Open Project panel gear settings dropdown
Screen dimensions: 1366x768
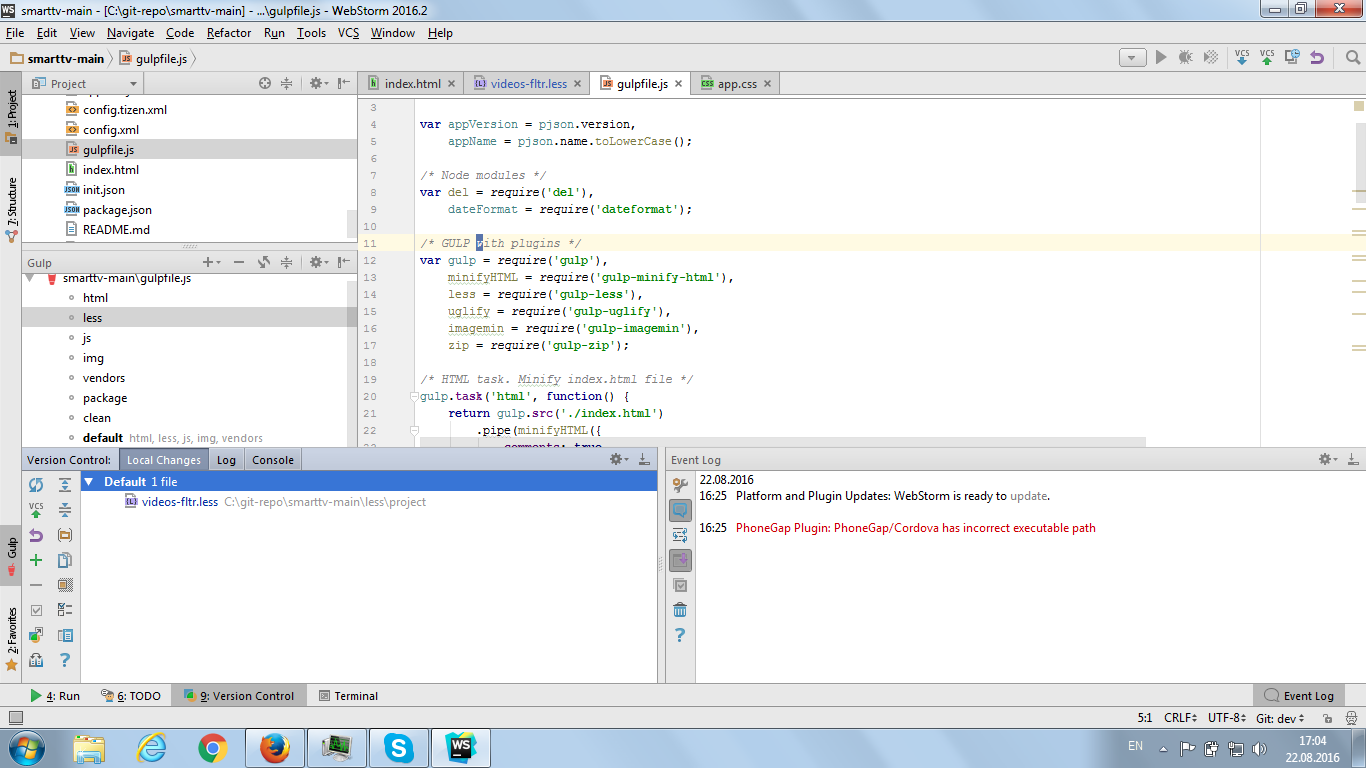tap(318, 84)
